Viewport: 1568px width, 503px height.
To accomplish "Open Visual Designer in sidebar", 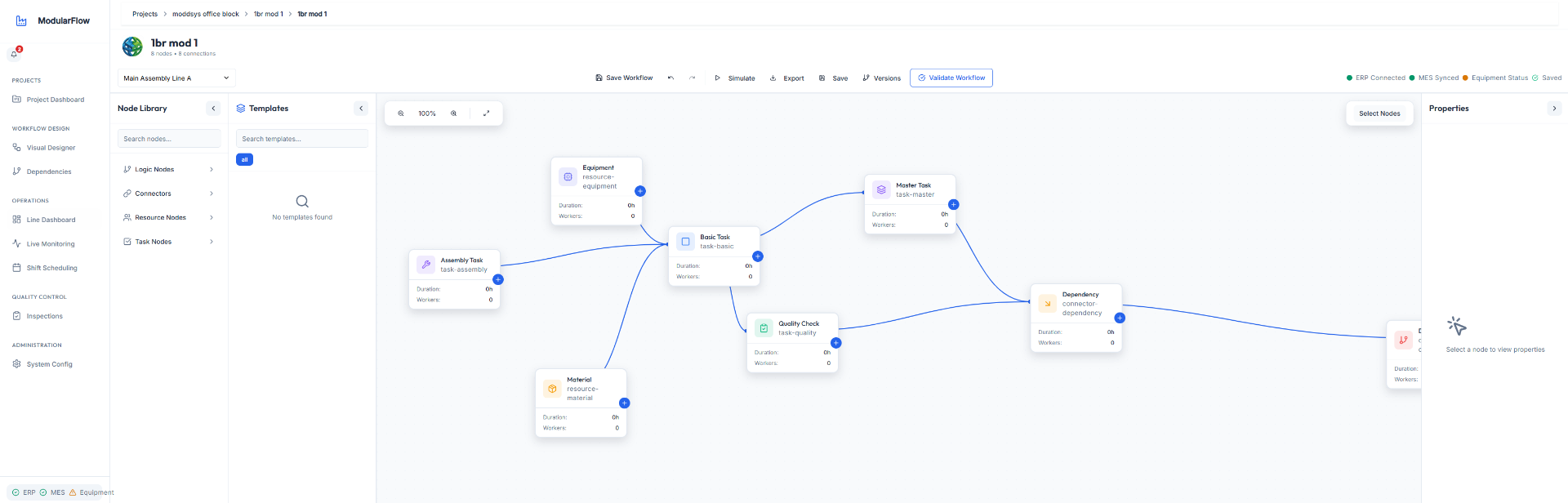I will coord(51,148).
